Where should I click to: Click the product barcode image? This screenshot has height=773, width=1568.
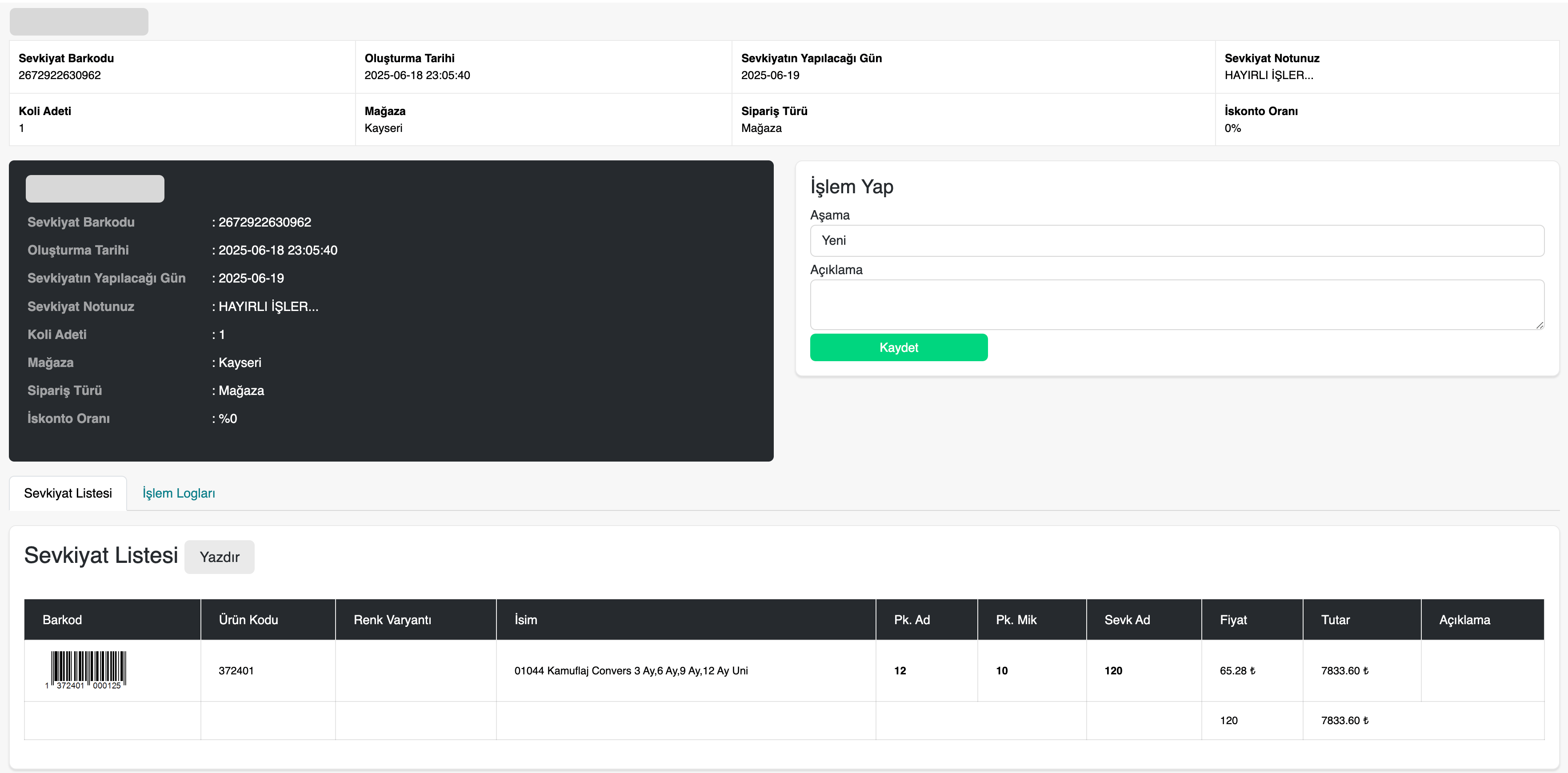[x=88, y=669]
